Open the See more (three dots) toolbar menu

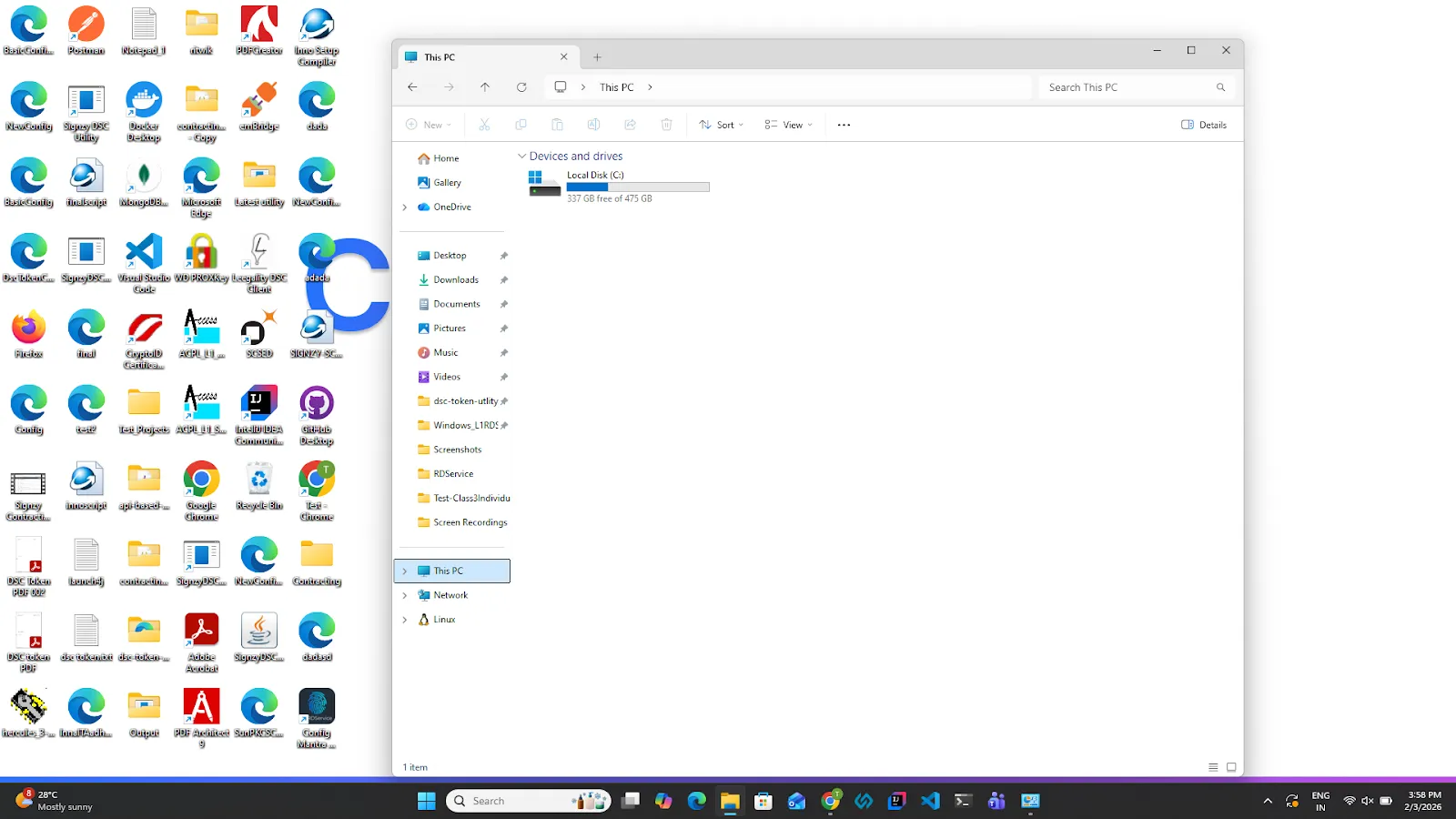click(x=844, y=125)
